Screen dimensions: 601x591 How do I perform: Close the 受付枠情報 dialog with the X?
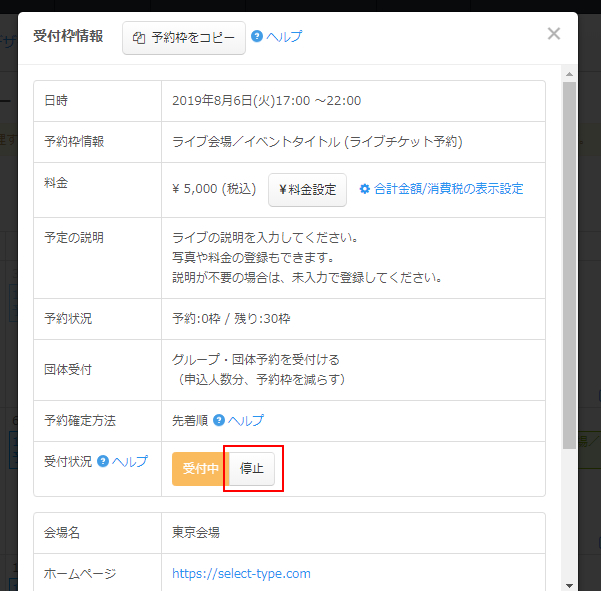click(554, 34)
